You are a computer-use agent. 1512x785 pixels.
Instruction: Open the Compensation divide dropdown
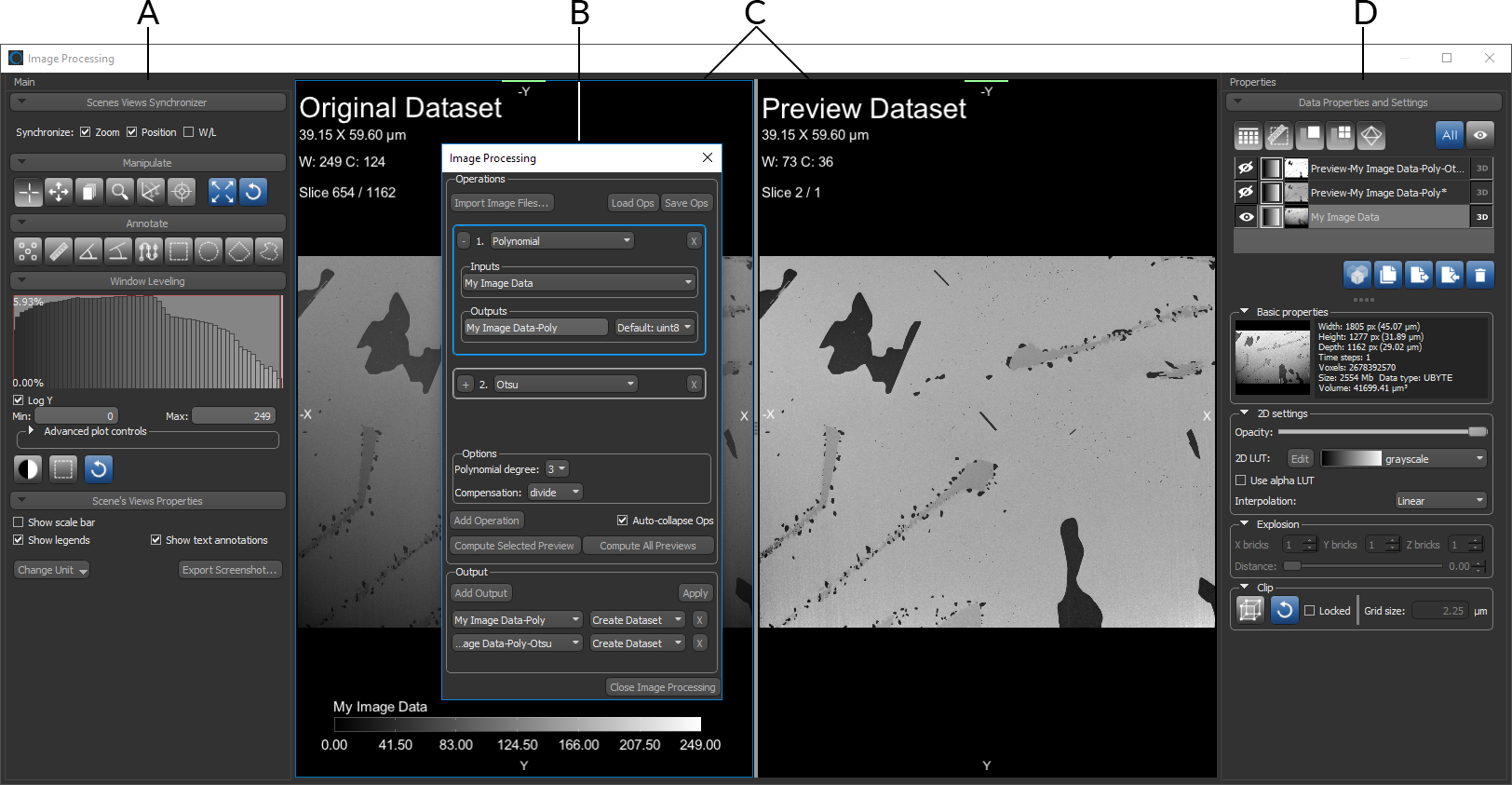[x=555, y=493]
